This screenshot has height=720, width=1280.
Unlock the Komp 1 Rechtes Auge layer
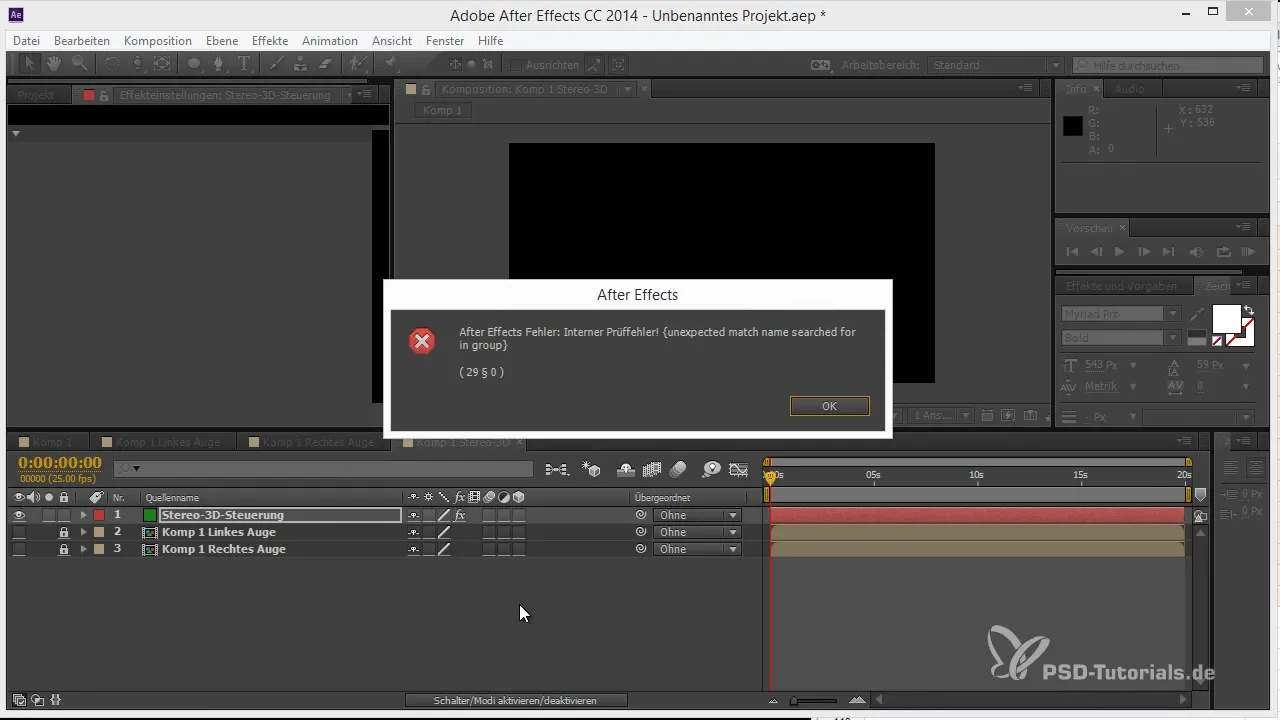pyautogui.click(x=64, y=550)
